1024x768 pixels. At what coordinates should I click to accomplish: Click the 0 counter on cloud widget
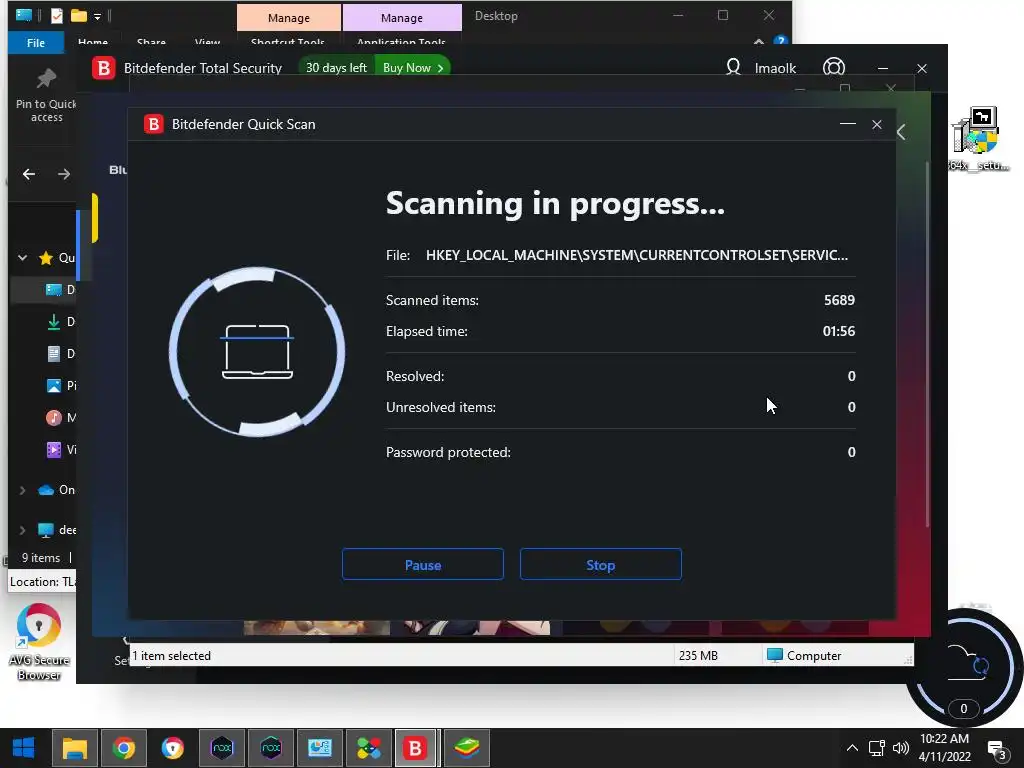[963, 709]
